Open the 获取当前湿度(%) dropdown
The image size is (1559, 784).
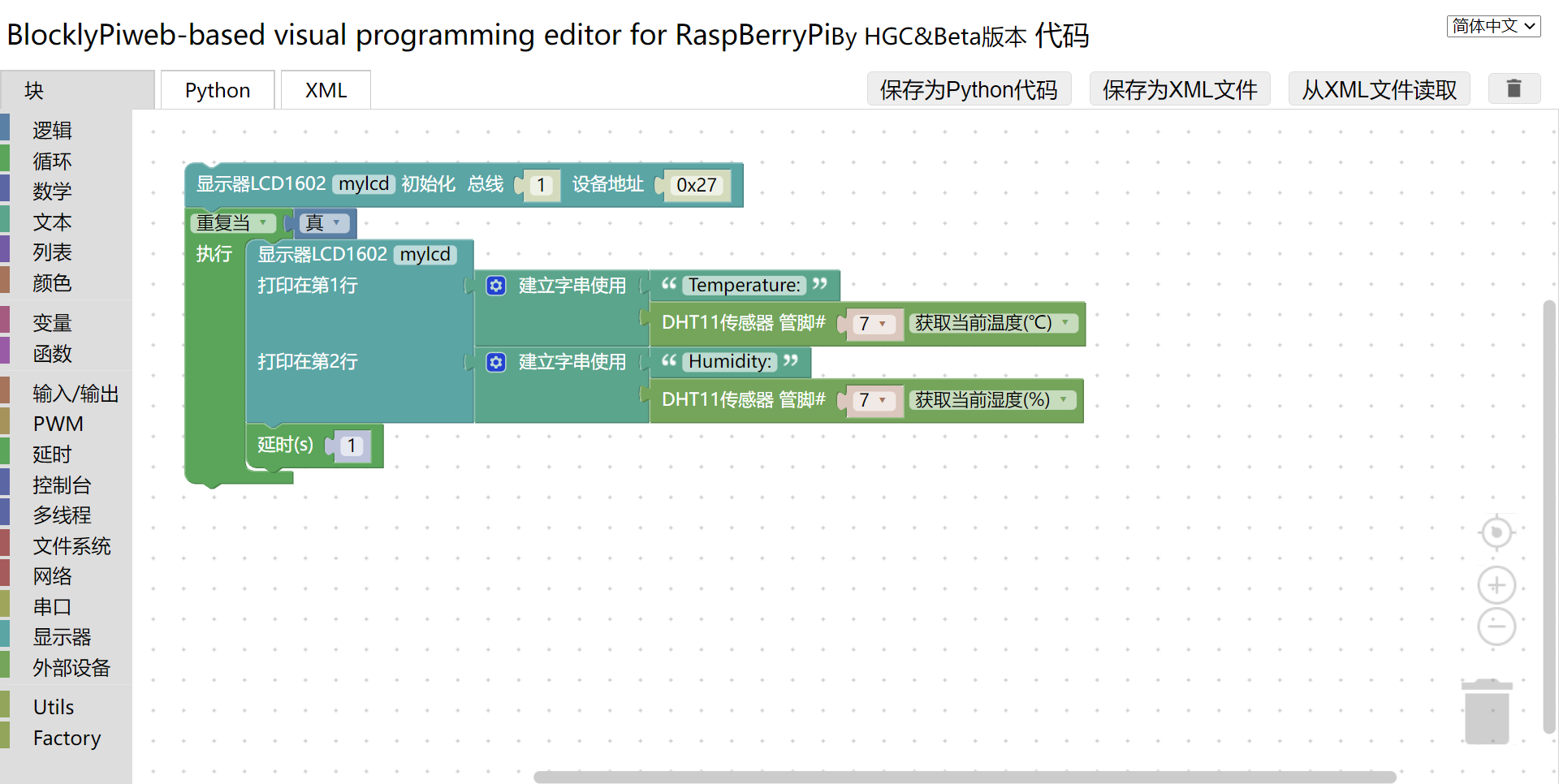[x=992, y=399]
